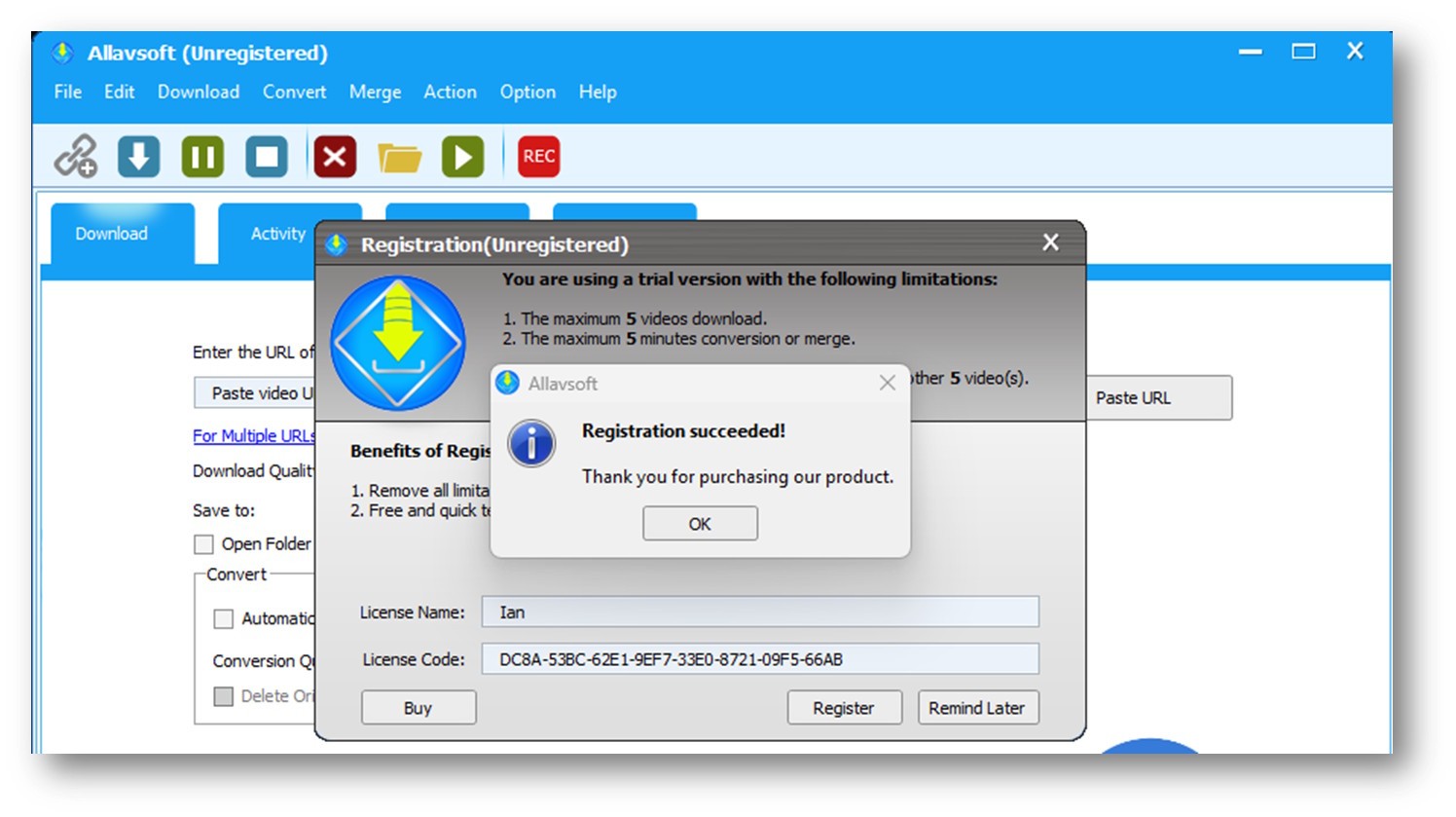This screenshot has height=817, width=1456.
Task: Open the Option menu
Action: tap(528, 92)
